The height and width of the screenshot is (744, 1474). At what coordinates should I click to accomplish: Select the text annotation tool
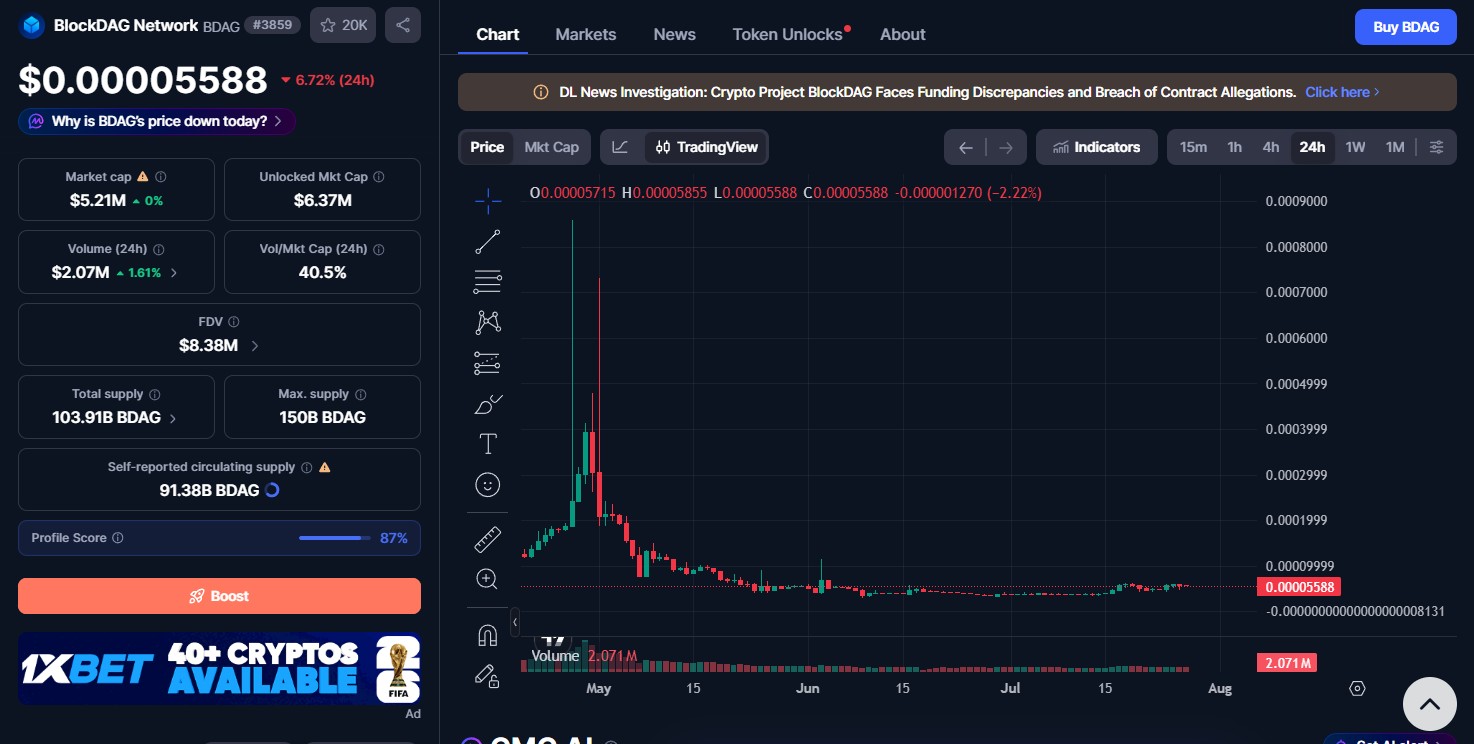point(488,444)
